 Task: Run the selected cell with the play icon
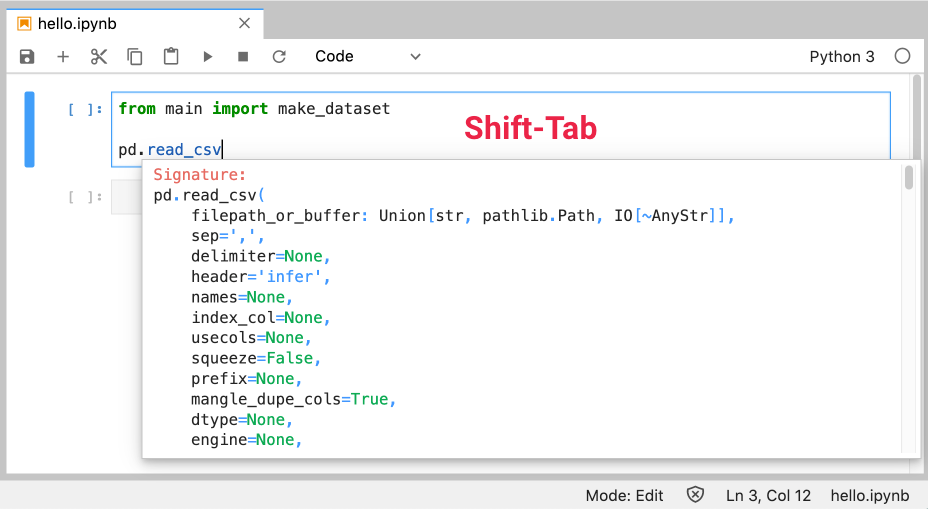pos(208,57)
